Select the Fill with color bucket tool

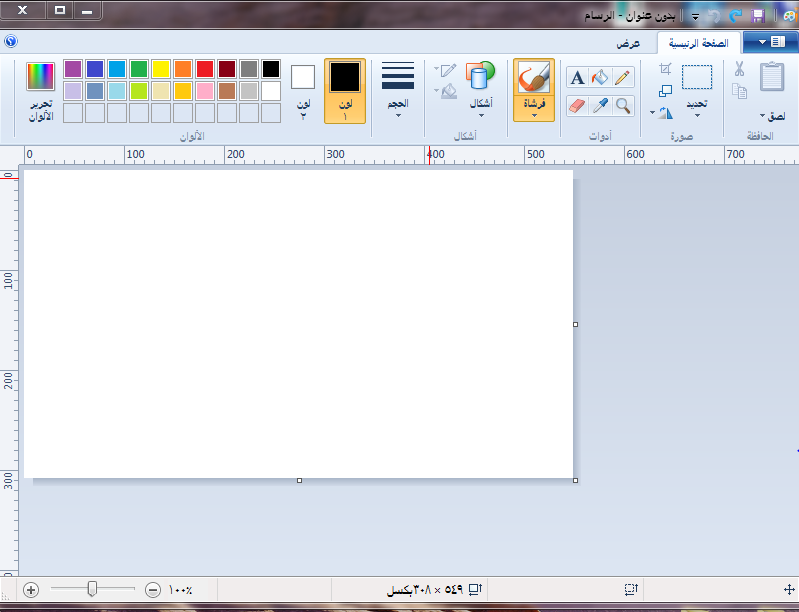pyautogui.click(x=600, y=78)
